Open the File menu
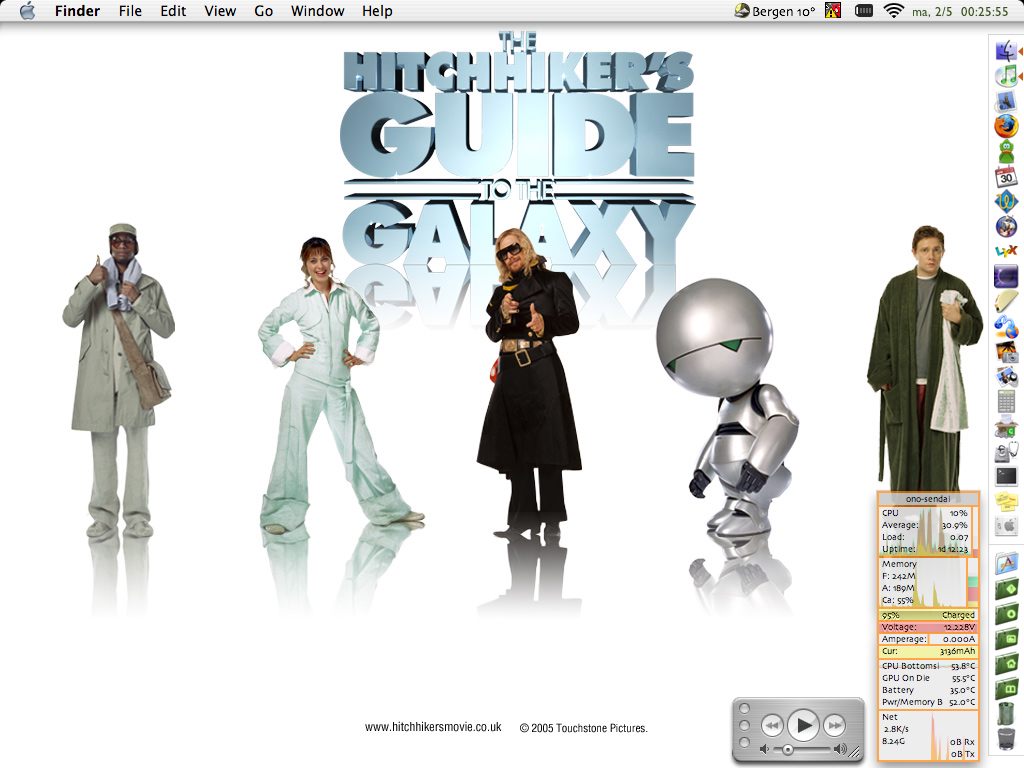 pos(130,11)
